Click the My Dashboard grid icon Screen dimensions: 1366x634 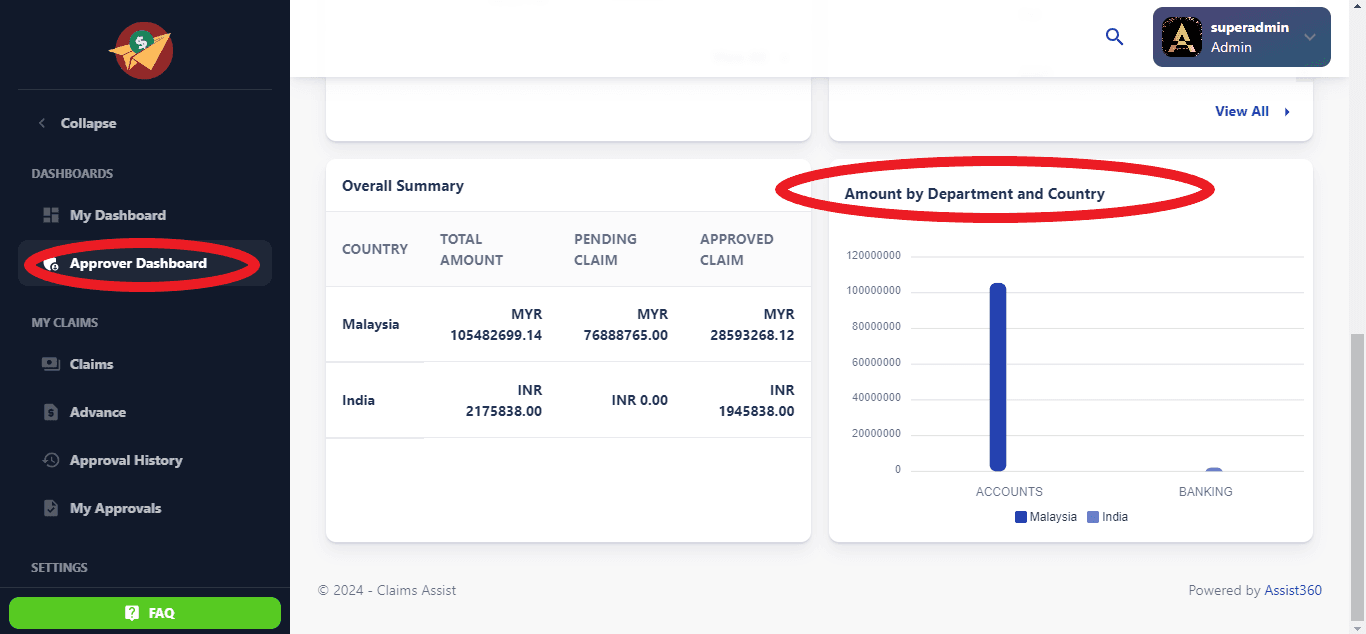point(51,215)
